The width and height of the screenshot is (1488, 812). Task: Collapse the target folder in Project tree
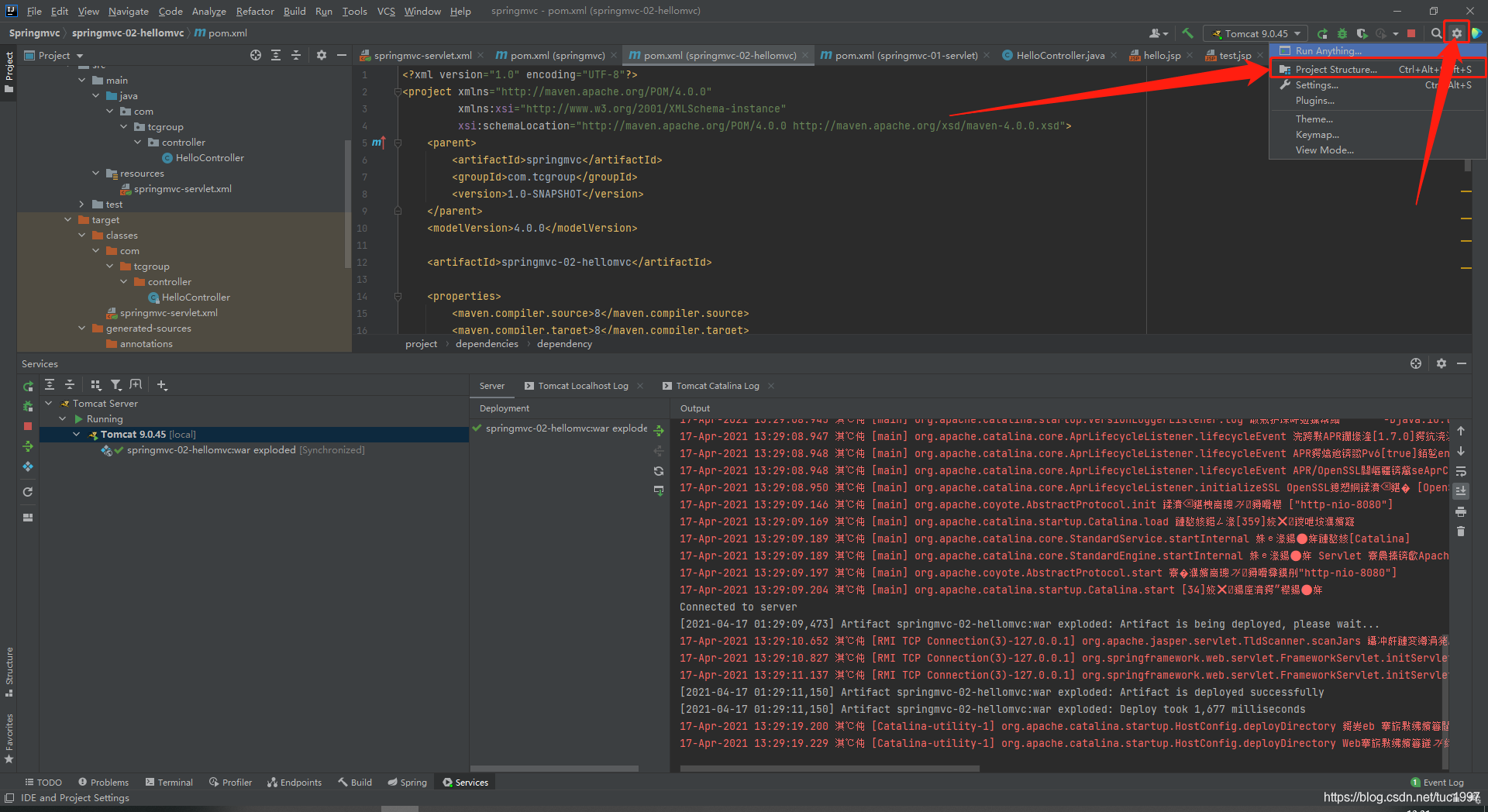click(68, 220)
